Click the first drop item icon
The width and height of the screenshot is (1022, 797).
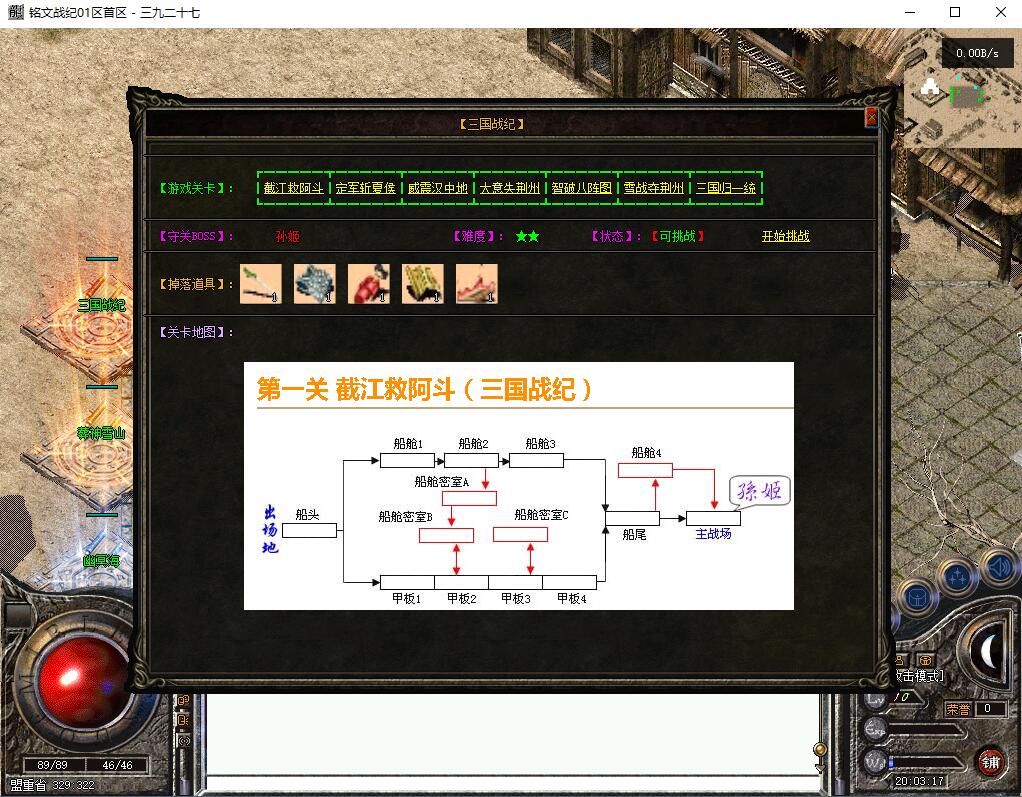(x=261, y=284)
